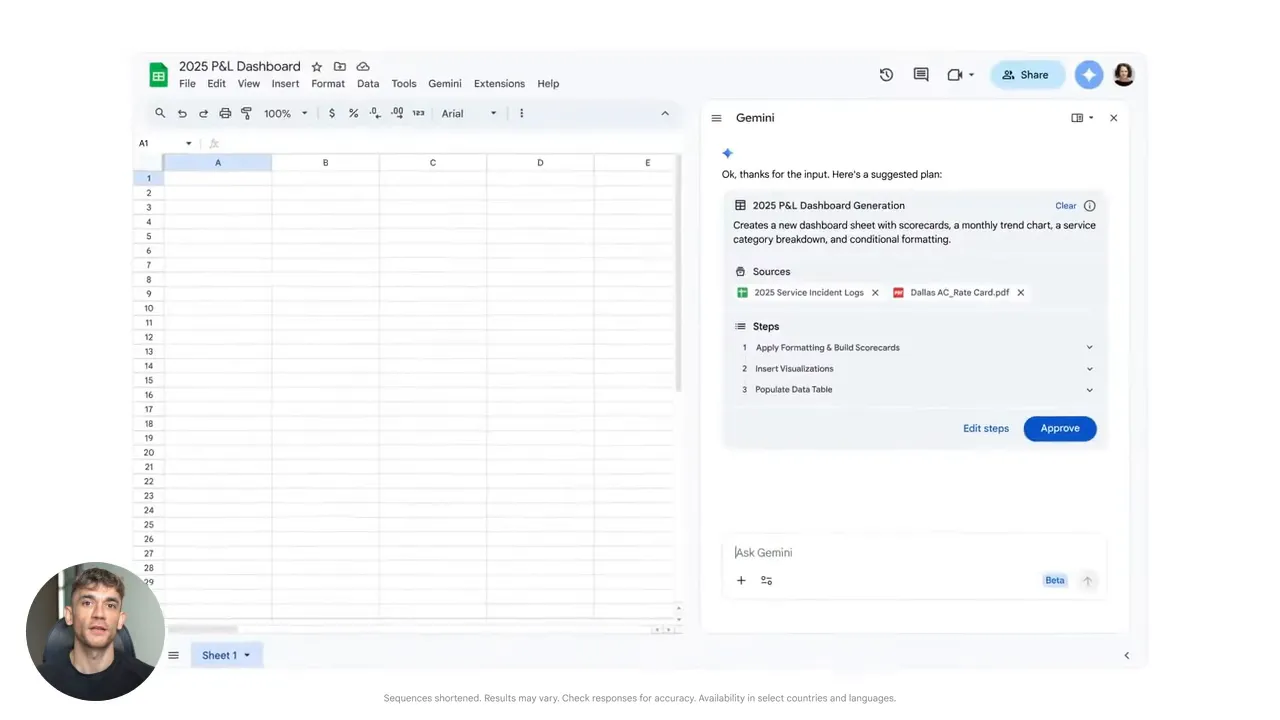Approve the suggested plan

point(1060,428)
